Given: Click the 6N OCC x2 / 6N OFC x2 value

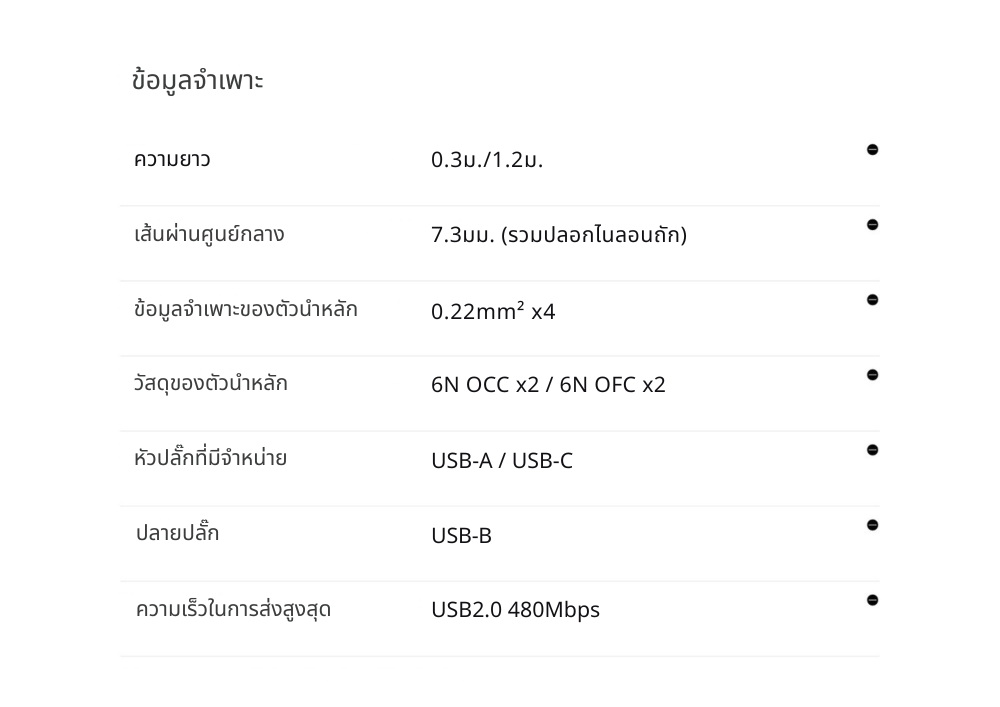Looking at the screenshot, I should (548, 385).
